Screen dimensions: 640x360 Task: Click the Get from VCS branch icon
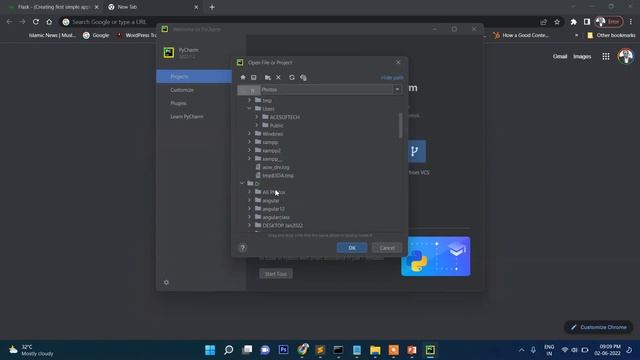tap(414, 151)
